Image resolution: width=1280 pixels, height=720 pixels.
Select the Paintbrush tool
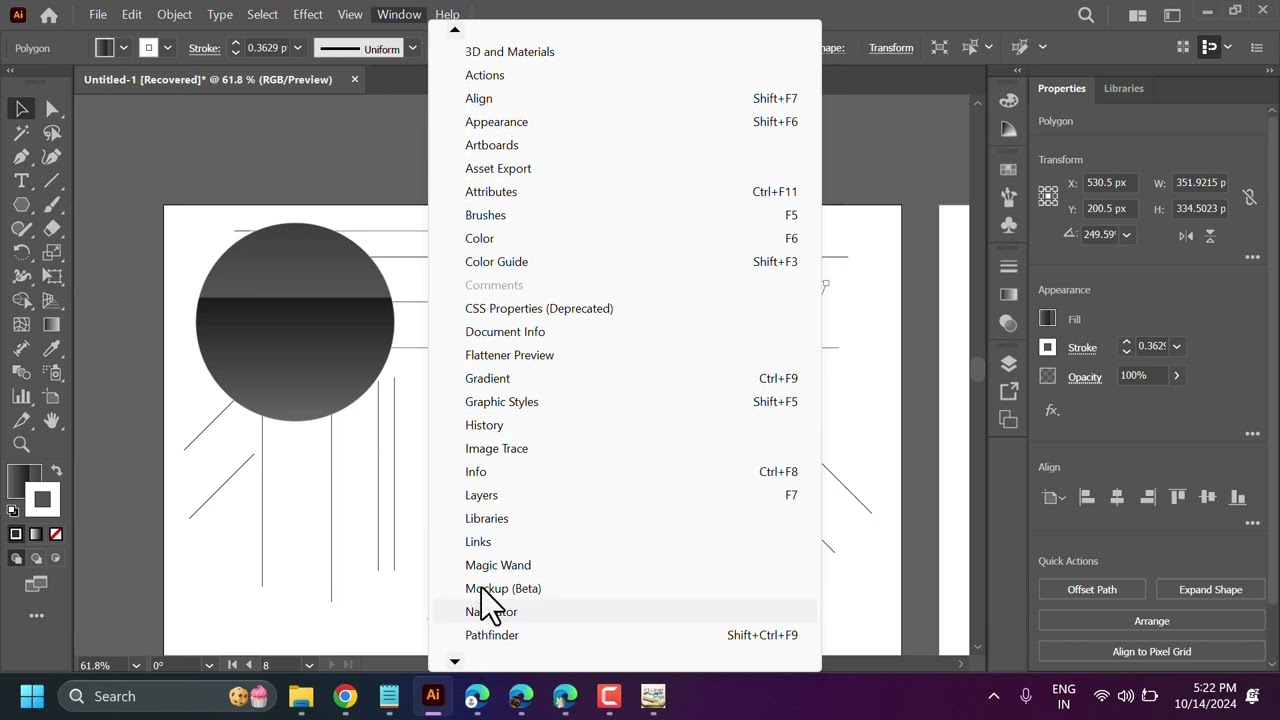point(52,205)
